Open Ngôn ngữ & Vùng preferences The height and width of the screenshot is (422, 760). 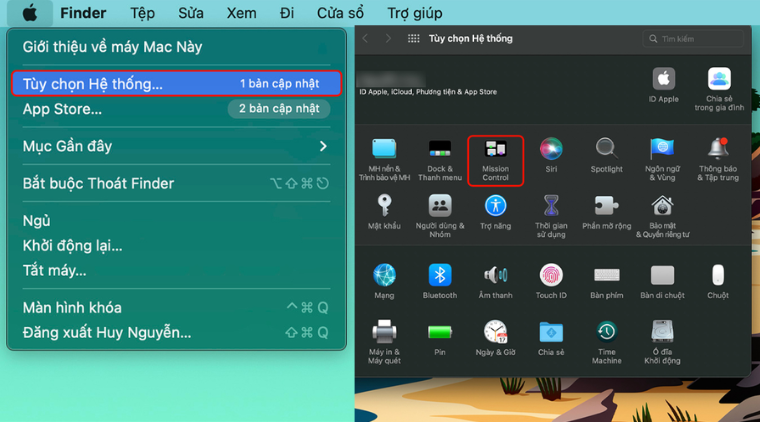(662, 160)
